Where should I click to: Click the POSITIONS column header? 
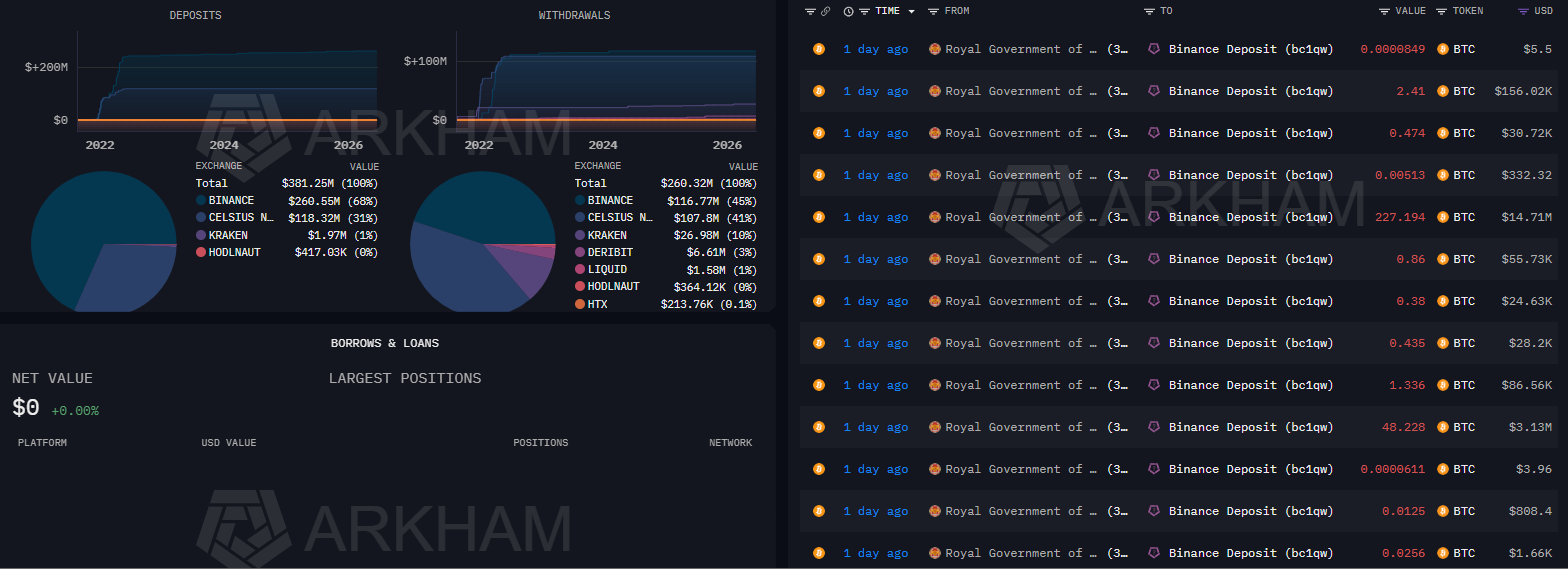pyautogui.click(x=541, y=443)
